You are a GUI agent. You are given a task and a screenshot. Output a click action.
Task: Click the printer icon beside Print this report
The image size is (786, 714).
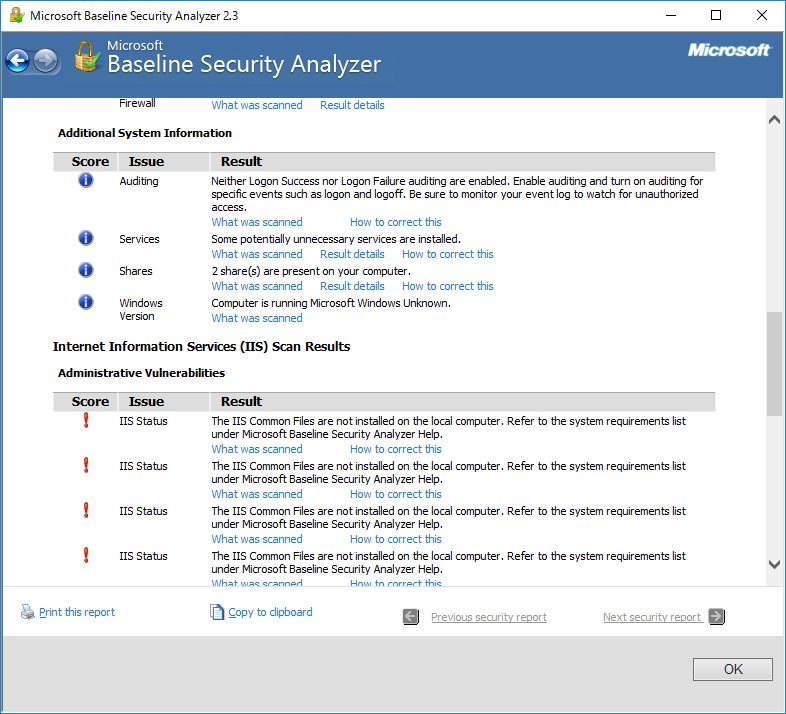pos(28,612)
